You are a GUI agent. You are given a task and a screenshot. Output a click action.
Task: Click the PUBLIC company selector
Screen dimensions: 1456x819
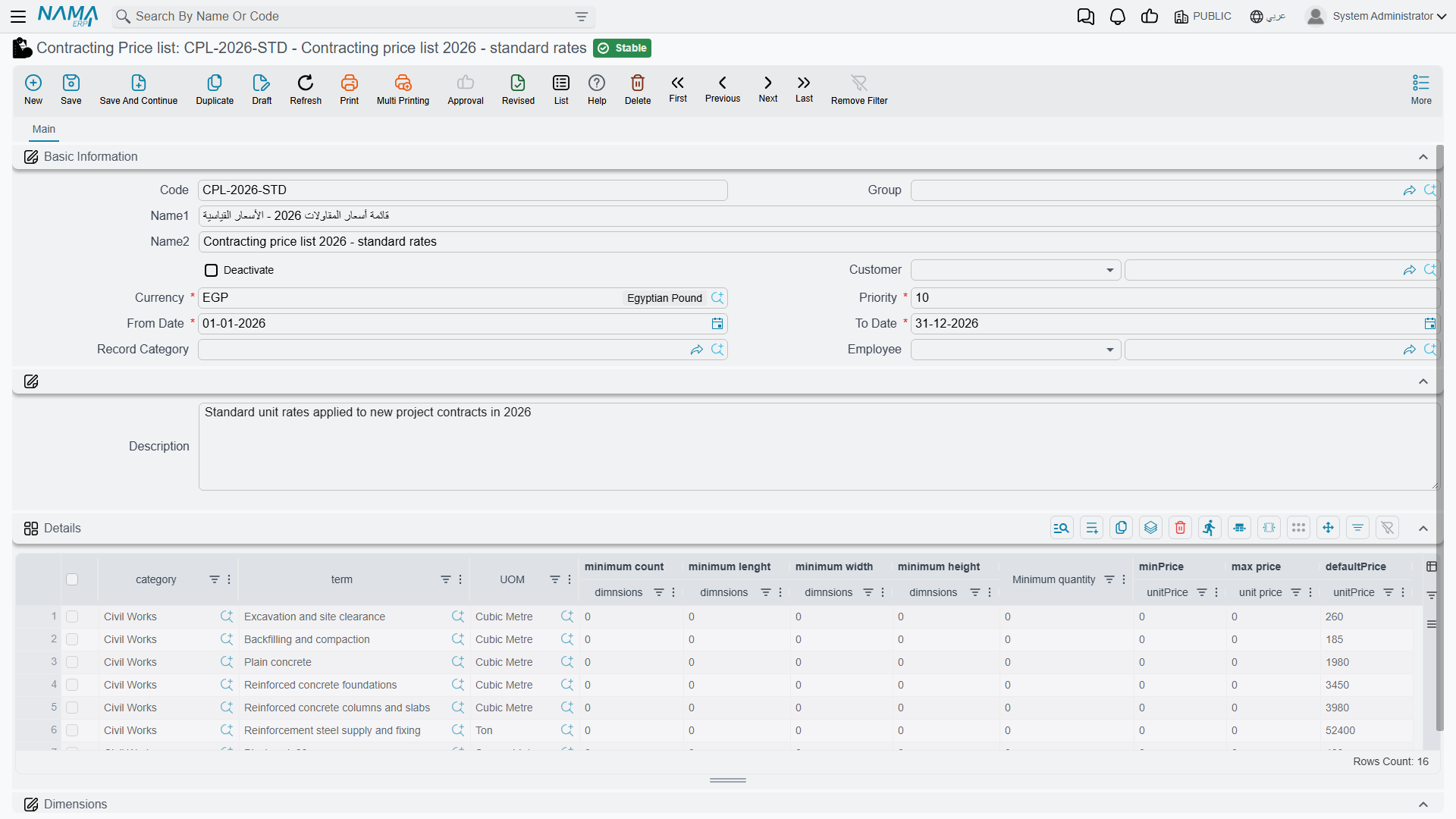(x=1203, y=17)
